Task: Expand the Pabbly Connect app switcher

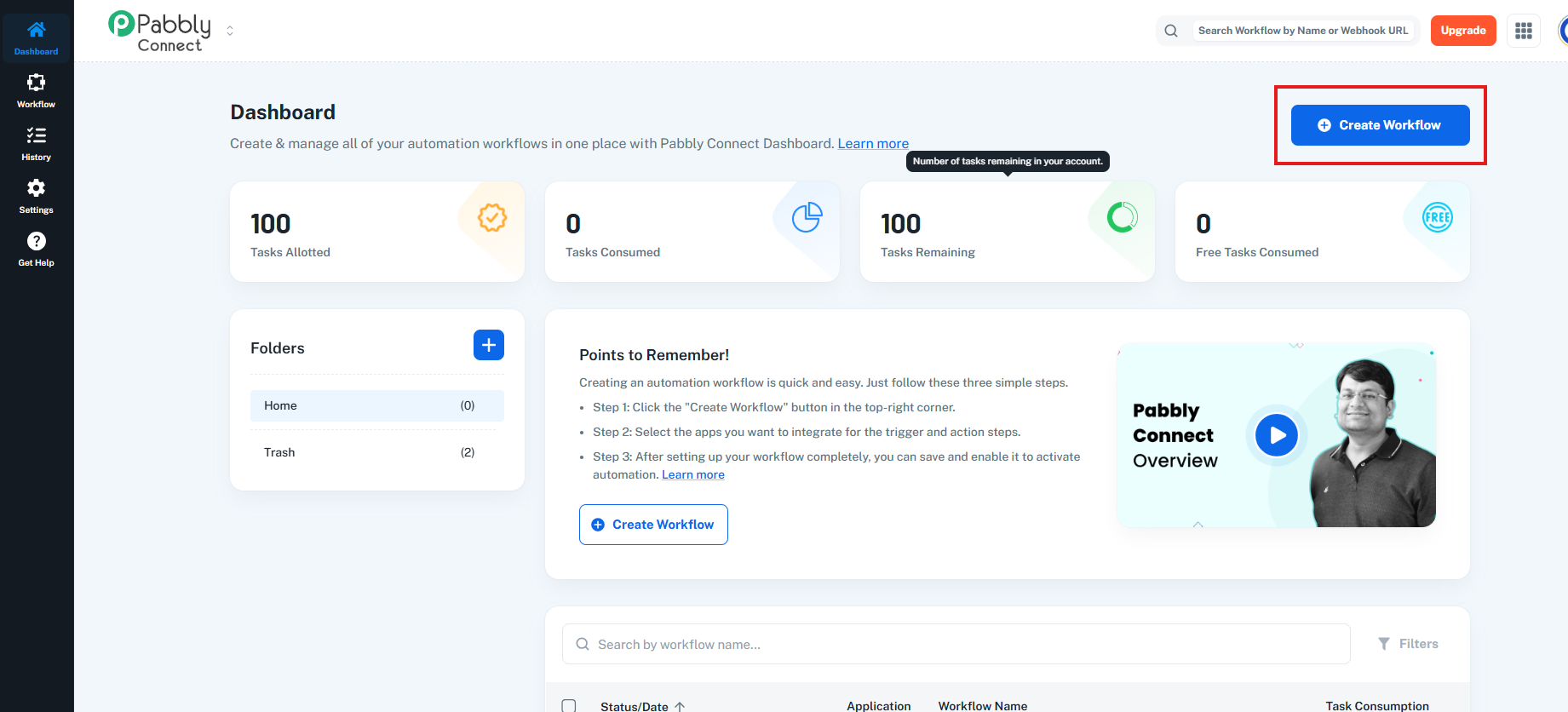Action: tap(230, 31)
